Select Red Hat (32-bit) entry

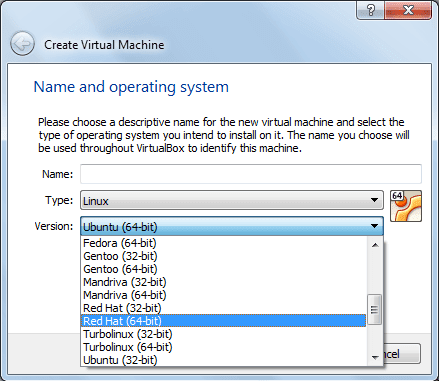tap(223, 308)
